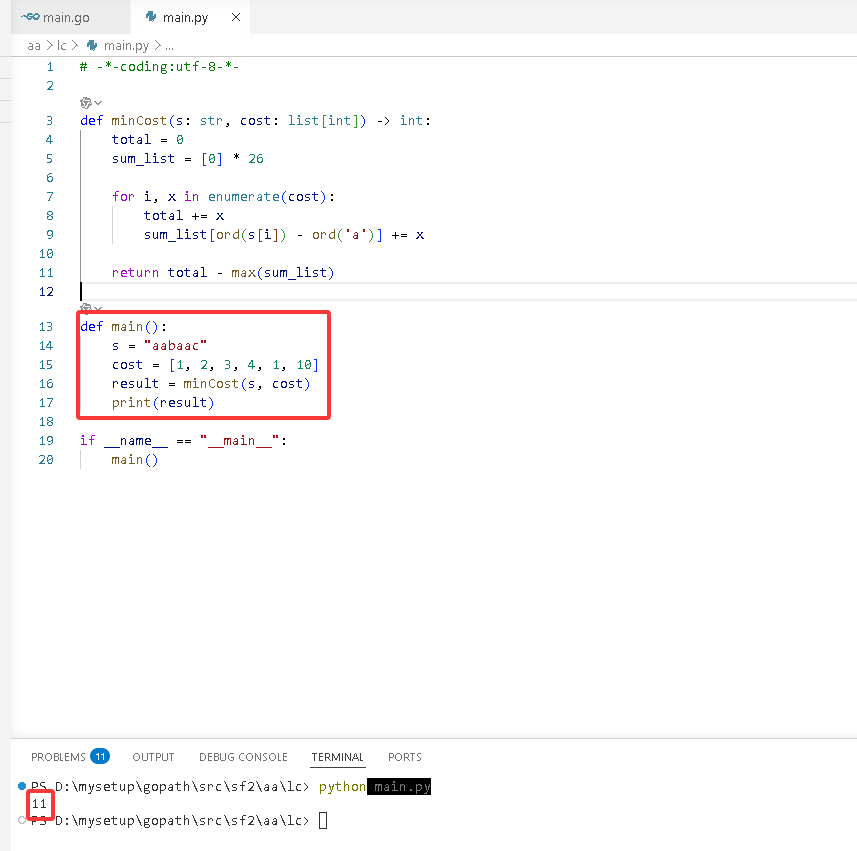Click the hollow prompt marker in terminal

tap(22, 820)
